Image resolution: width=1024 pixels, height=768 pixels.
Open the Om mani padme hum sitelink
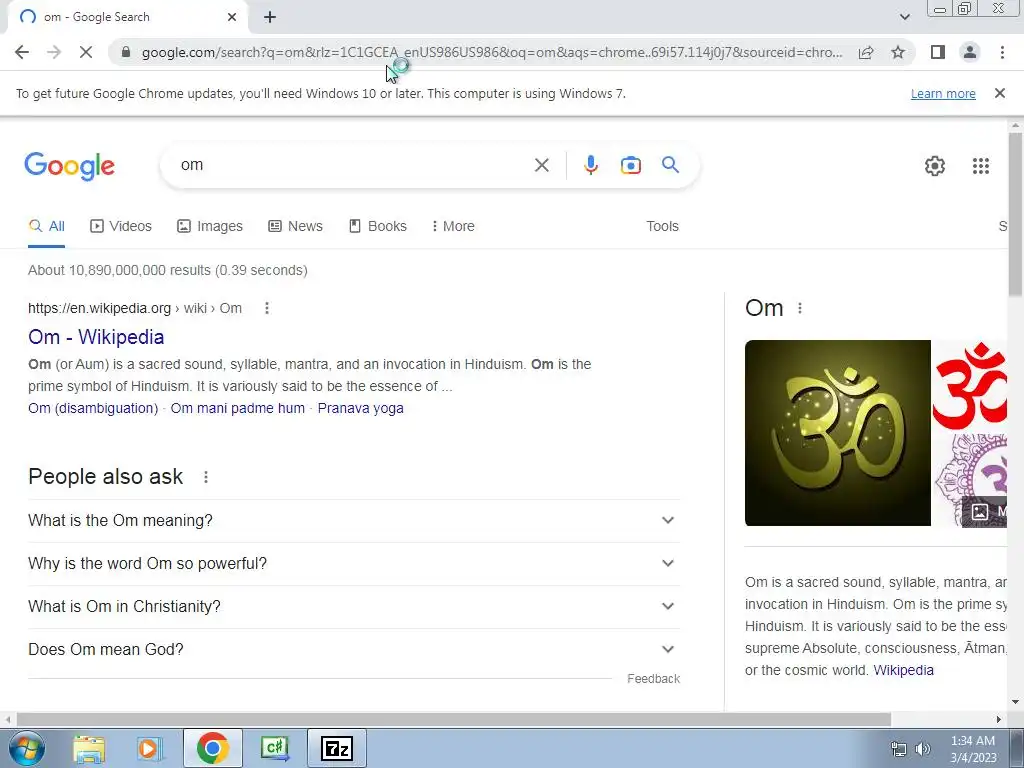tap(238, 408)
